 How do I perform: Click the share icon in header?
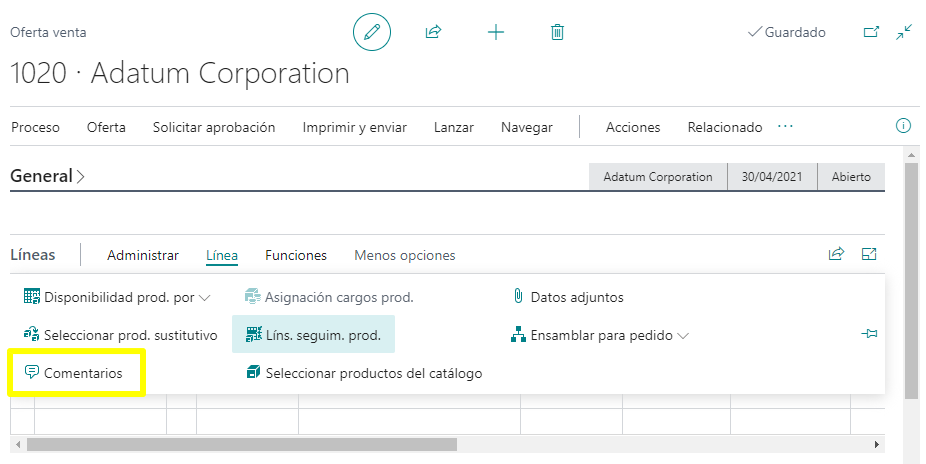(x=433, y=32)
